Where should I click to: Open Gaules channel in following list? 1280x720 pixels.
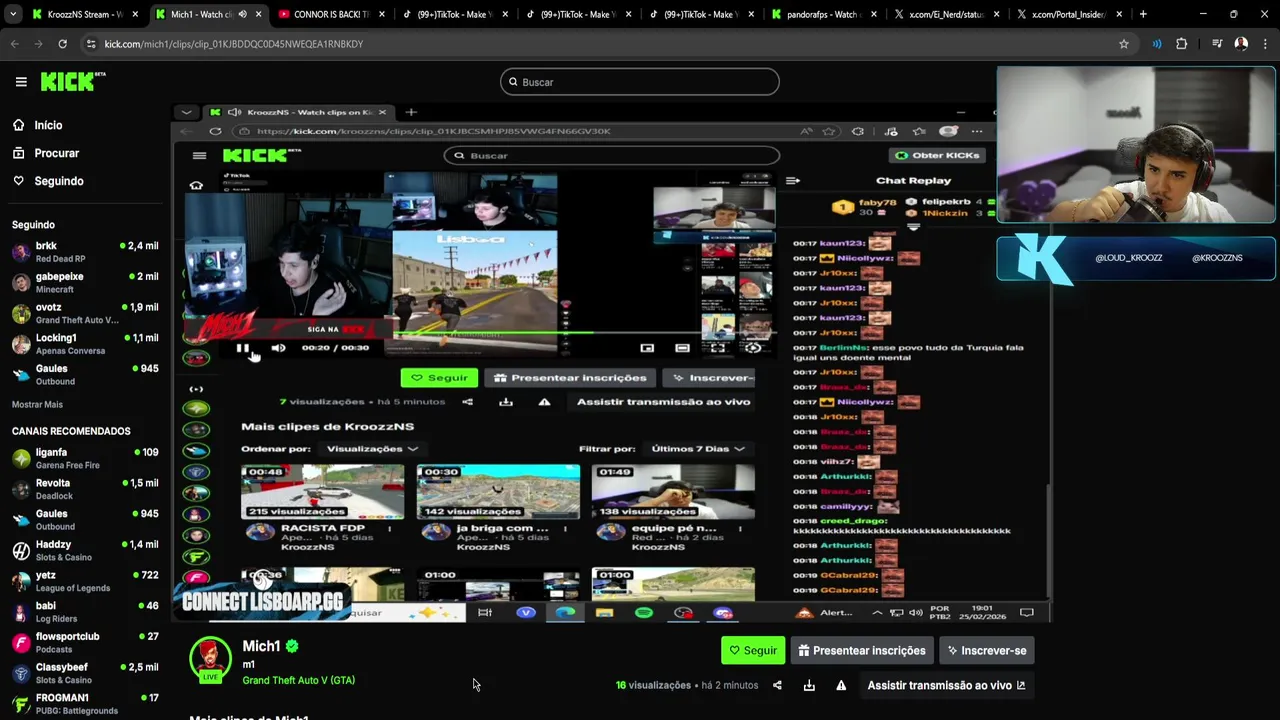pos(85,375)
